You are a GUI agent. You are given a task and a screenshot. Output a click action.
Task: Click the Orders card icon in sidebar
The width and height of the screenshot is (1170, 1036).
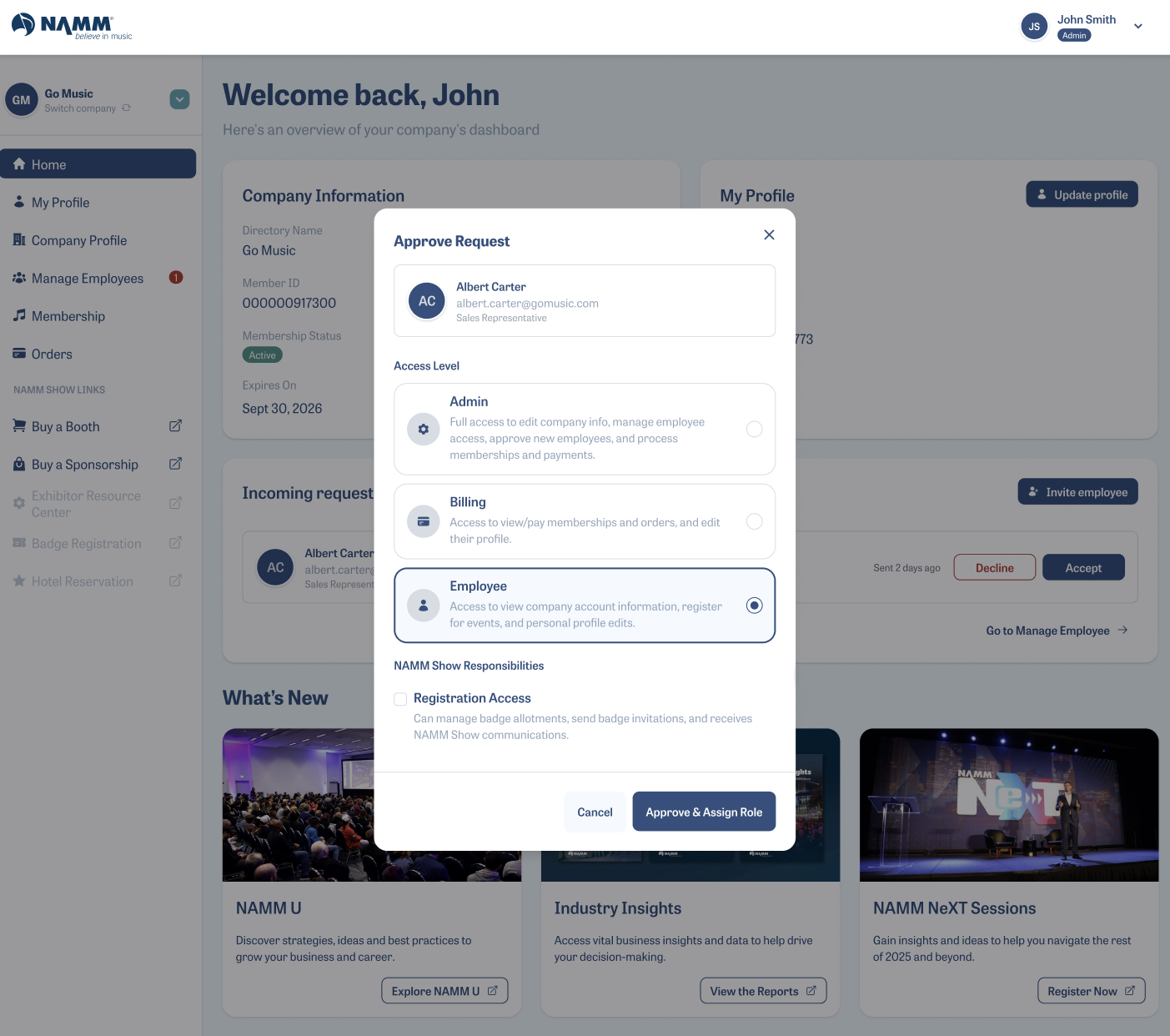[19, 354]
